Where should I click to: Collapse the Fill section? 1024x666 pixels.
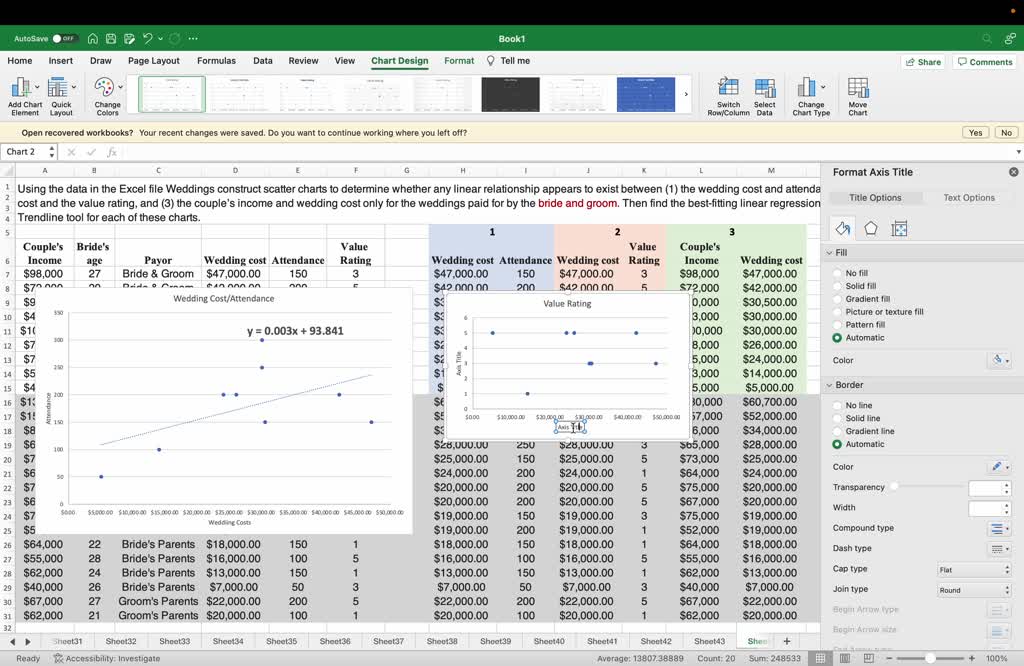click(829, 252)
